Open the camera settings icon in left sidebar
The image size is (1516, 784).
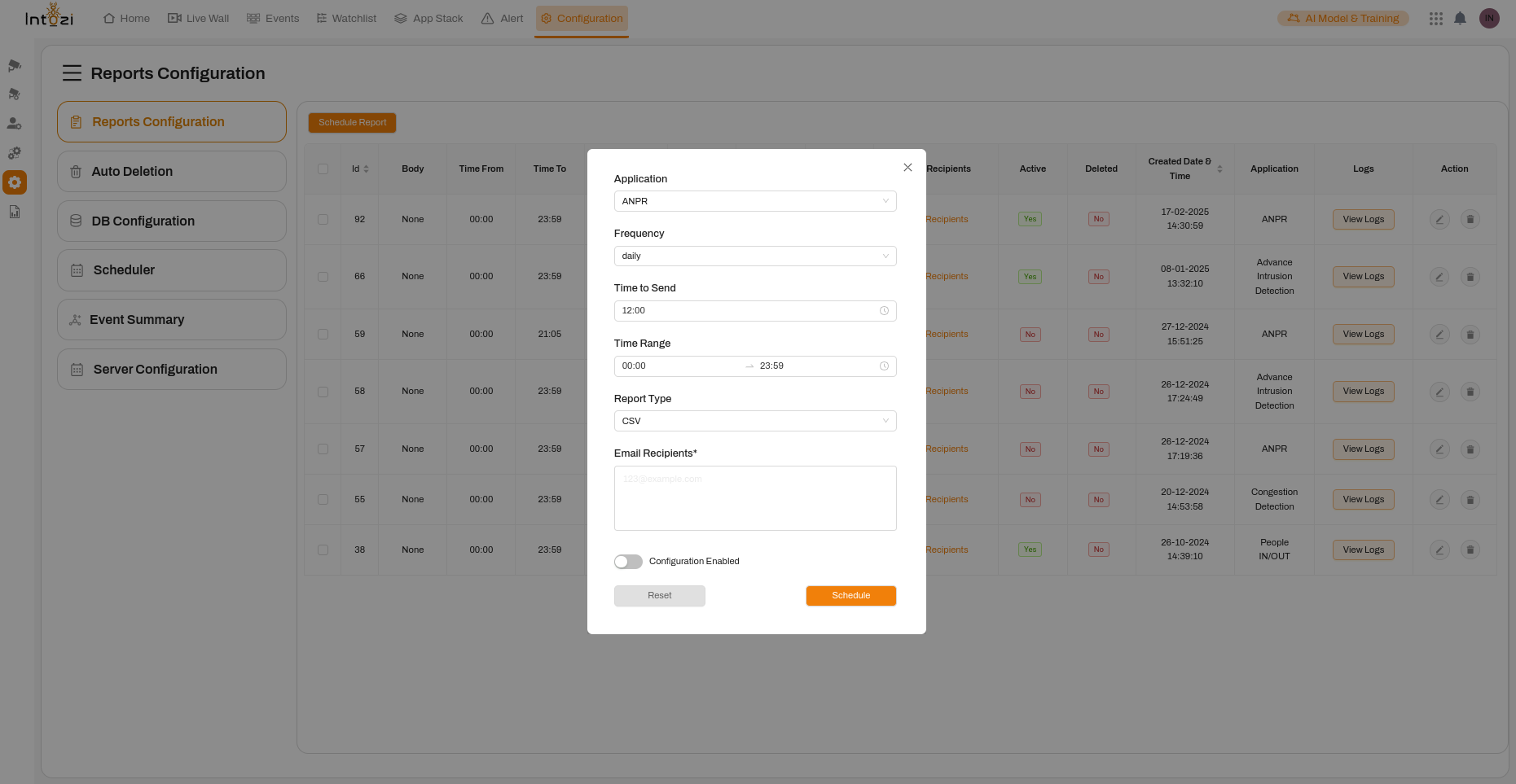pyautogui.click(x=15, y=94)
